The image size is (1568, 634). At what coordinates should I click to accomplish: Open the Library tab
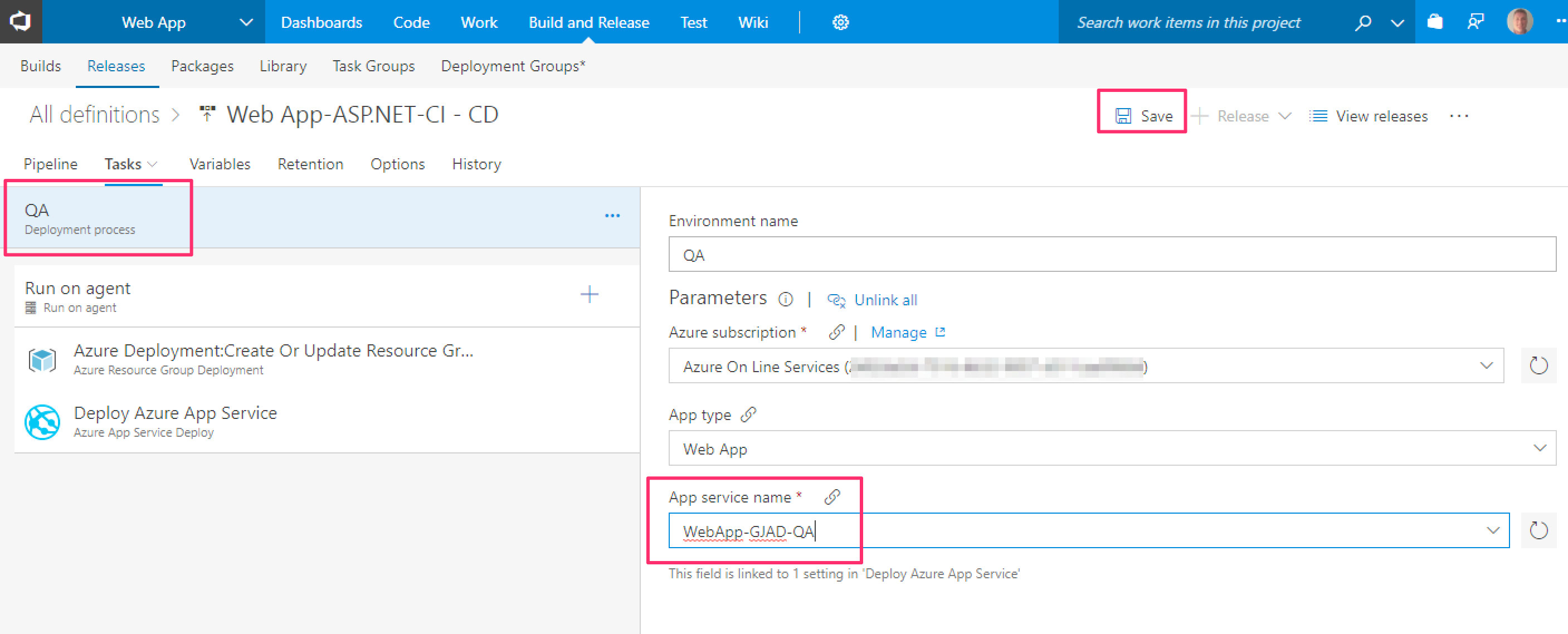pyautogui.click(x=283, y=66)
